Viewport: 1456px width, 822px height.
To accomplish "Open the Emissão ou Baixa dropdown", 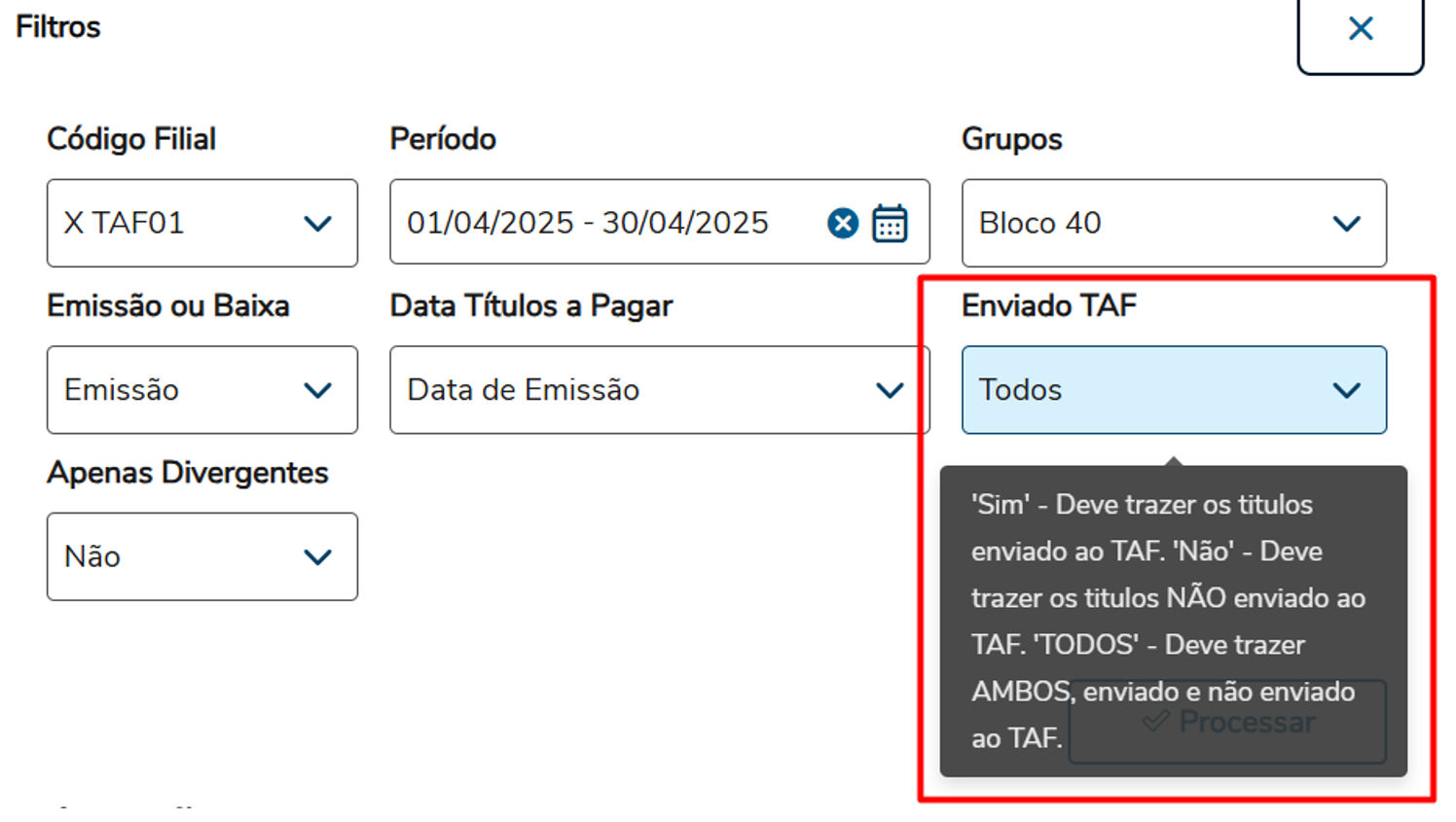I will pos(202,390).
